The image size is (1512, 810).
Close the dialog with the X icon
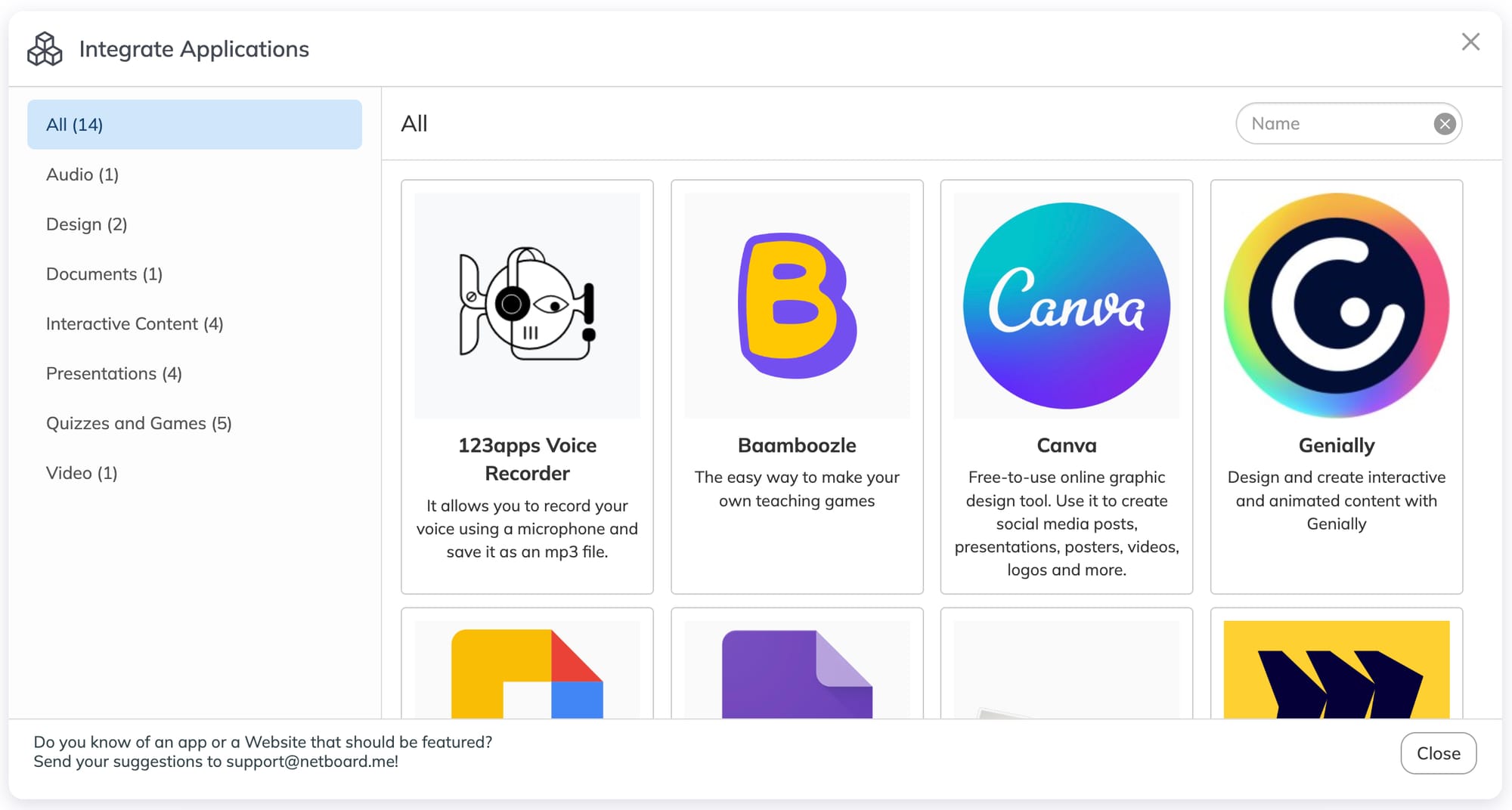pyautogui.click(x=1470, y=42)
